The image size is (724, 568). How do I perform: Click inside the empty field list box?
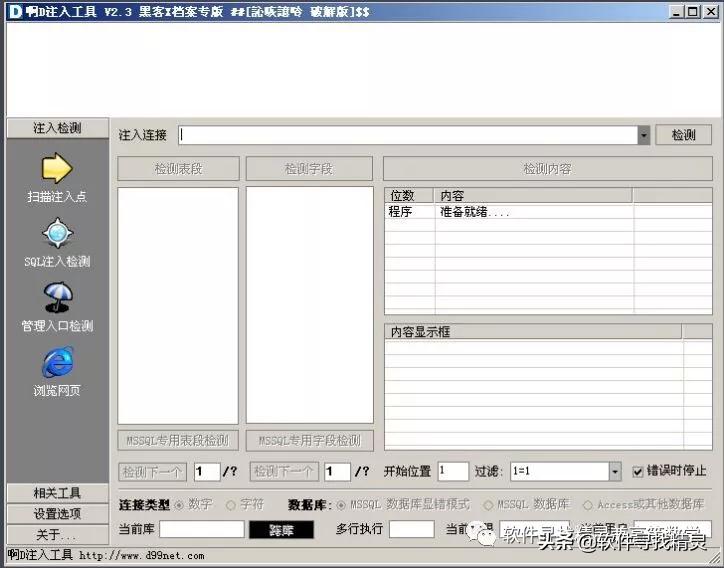[x=309, y=305]
